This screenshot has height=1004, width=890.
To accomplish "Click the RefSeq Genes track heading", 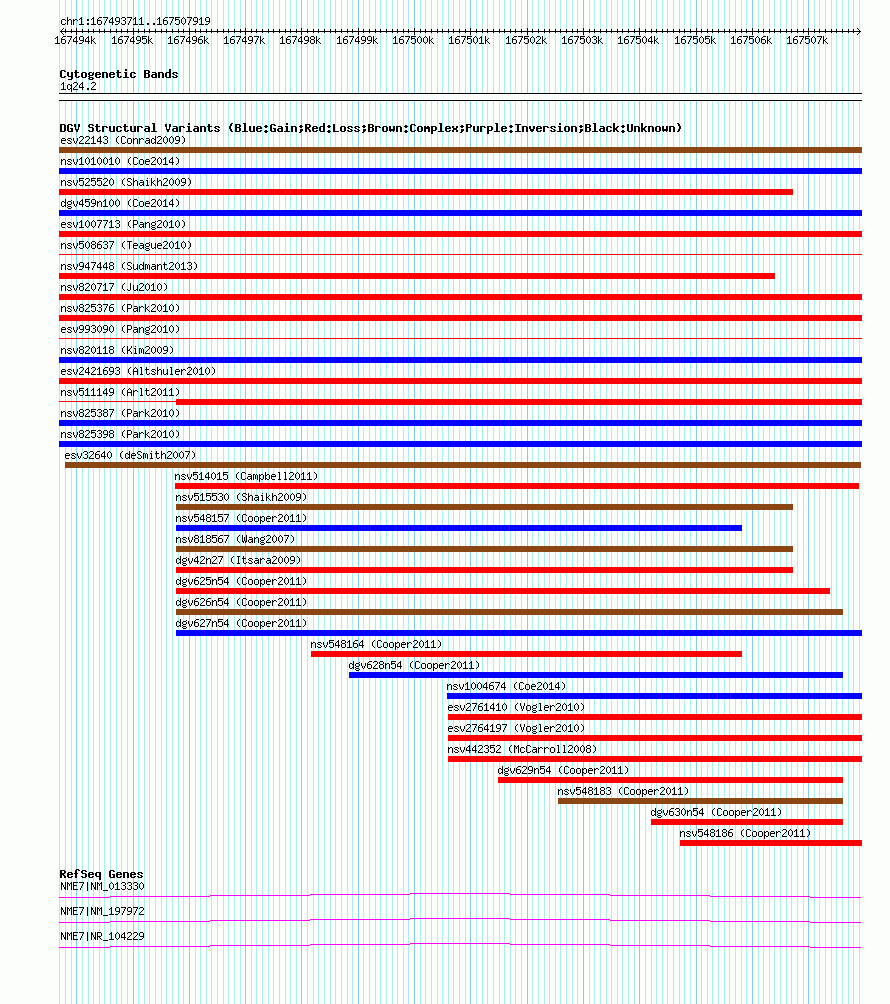I will (101, 875).
